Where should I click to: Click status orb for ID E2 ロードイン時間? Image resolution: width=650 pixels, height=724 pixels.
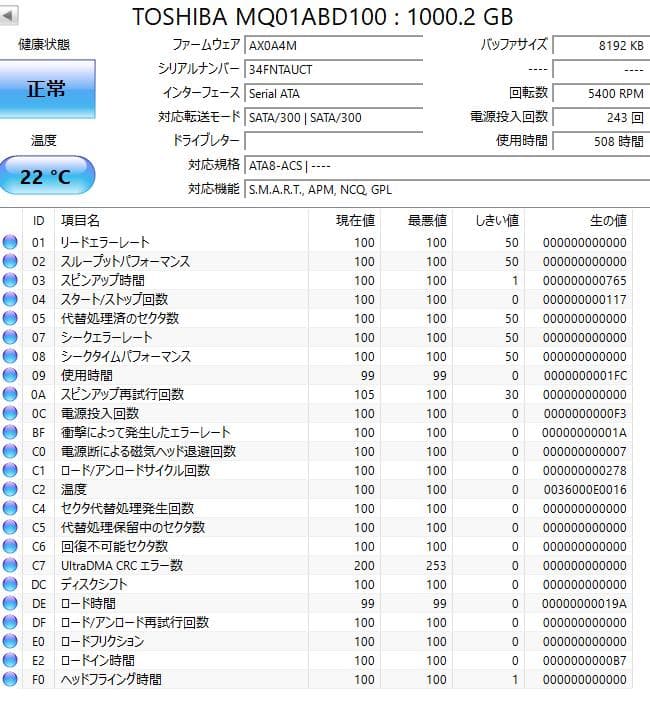pyautogui.click(x=10, y=660)
